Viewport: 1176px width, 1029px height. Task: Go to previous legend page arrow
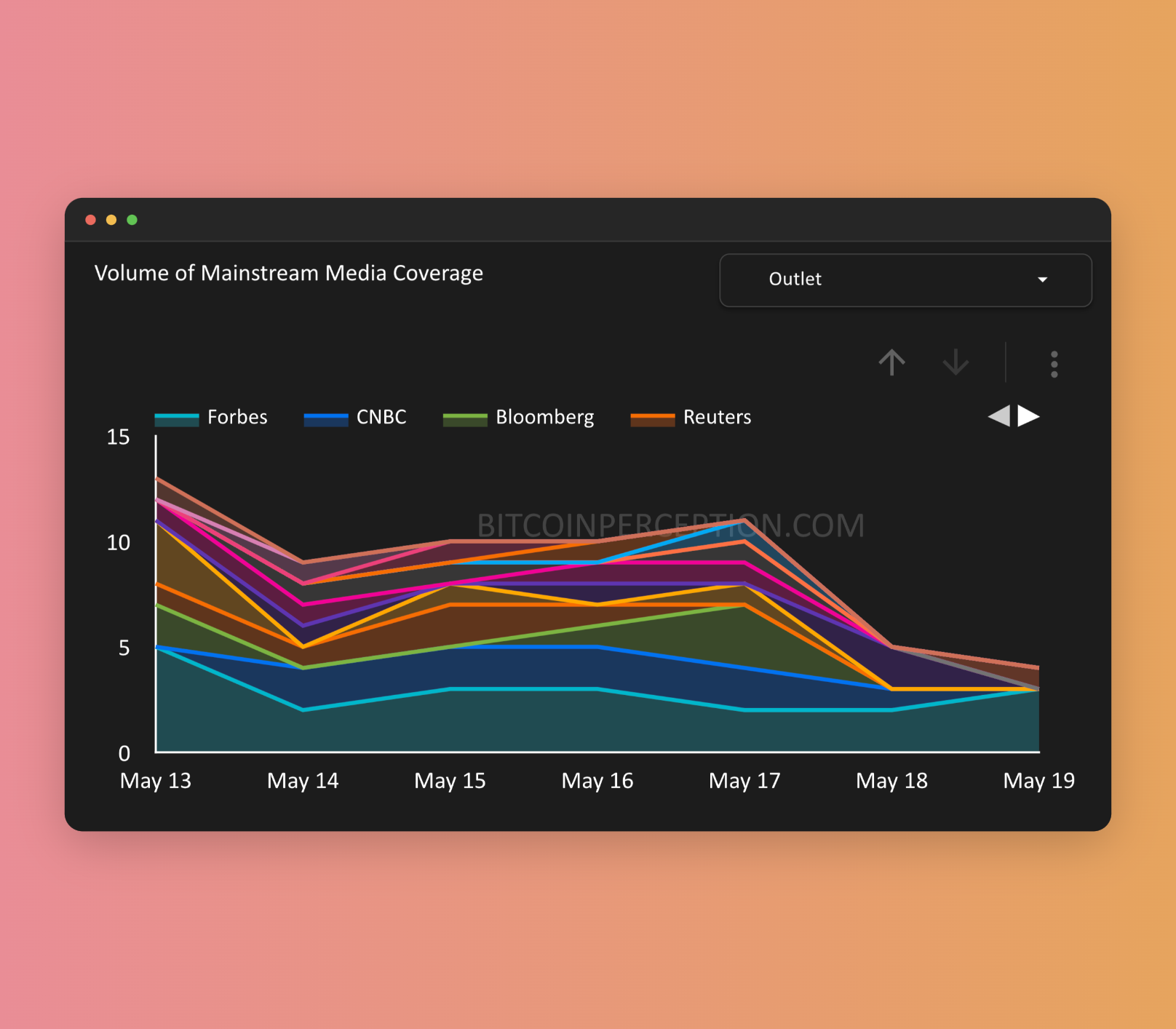999,416
